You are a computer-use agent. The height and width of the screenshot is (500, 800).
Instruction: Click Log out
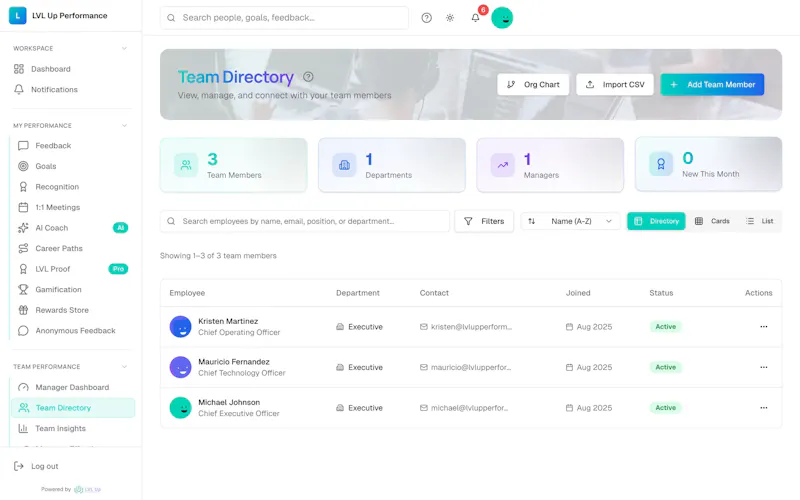pyautogui.click(x=45, y=466)
